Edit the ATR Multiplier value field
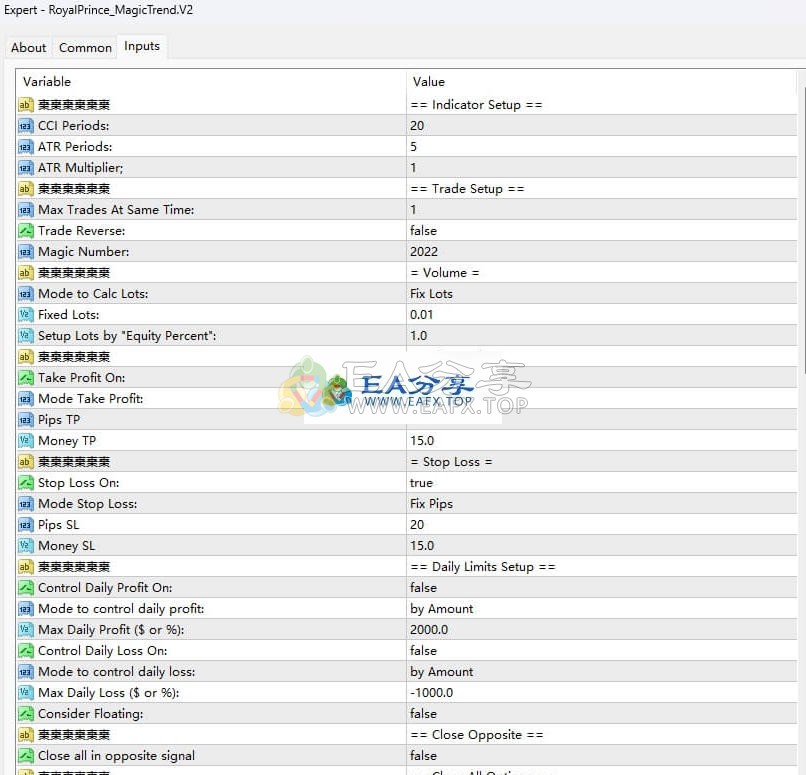The width and height of the screenshot is (806, 775). pos(600,168)
